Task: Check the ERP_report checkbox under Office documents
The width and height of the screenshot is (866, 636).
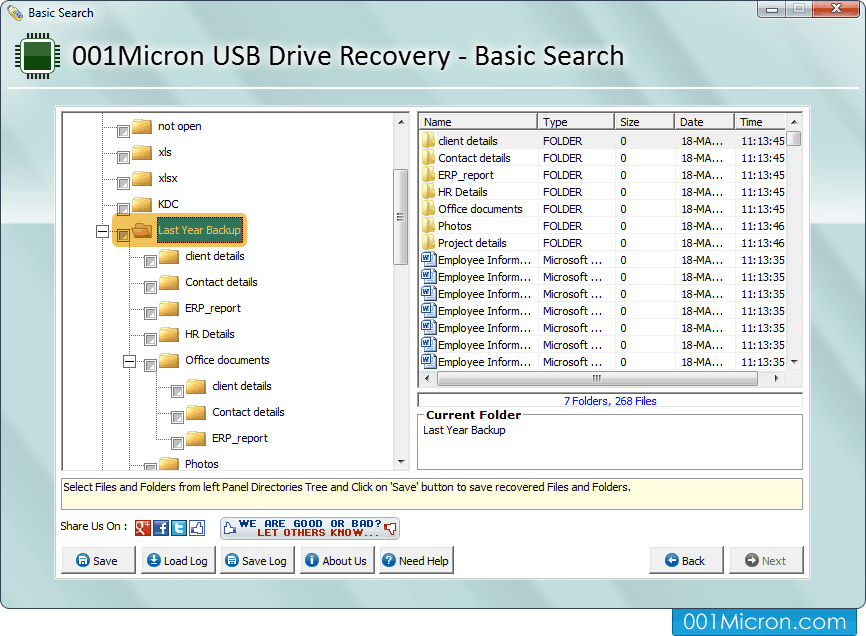Action: pyautogui.click(x=177, y=441)
